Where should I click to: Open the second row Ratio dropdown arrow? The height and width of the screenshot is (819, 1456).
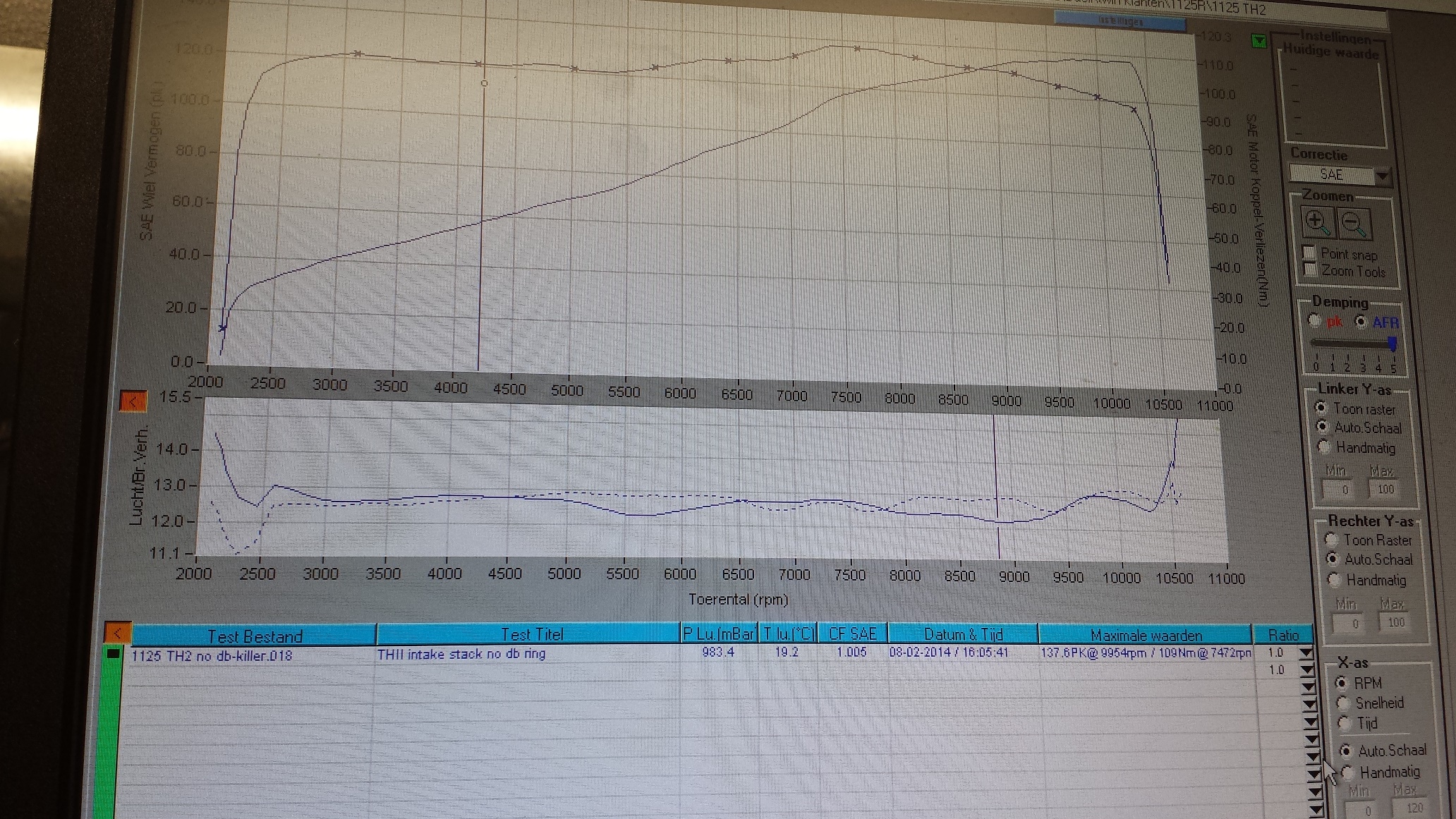(x=1307, y=670)
